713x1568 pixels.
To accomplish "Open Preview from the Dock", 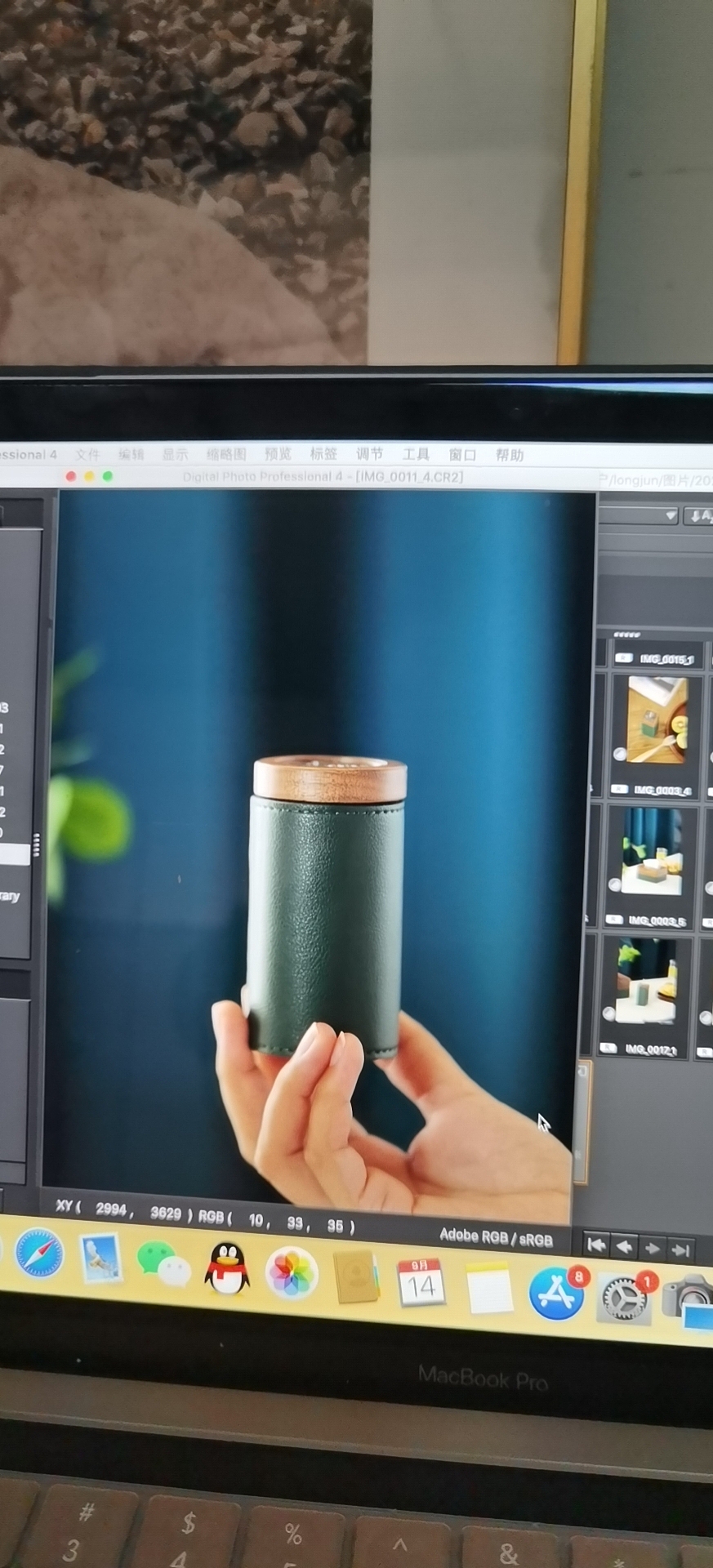I will point(101,1258).
